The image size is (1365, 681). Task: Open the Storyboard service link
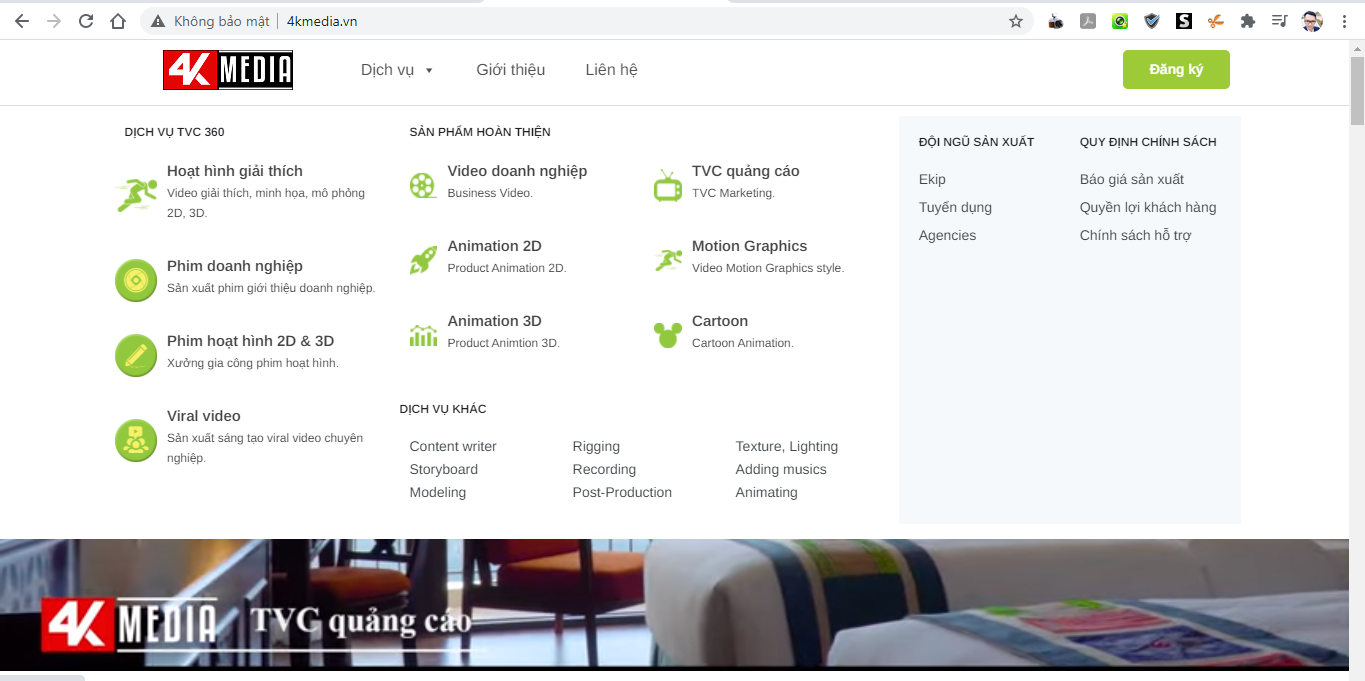pyautogui.click(x=443, y=470)
